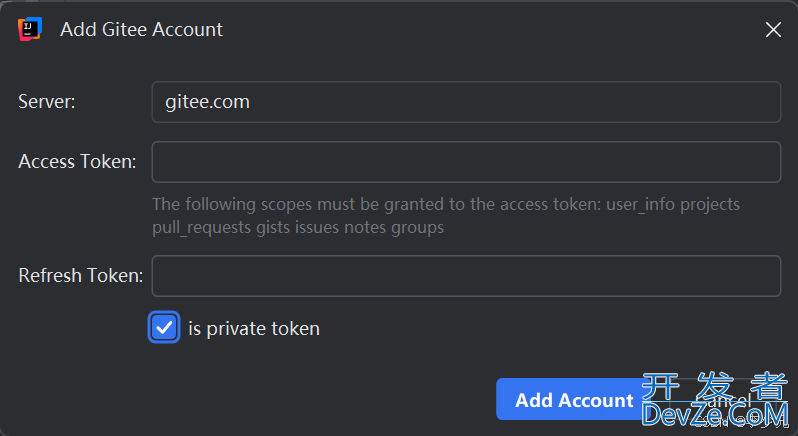Click the DevZe.CoM watermark text
798x436 pixels.
[x=716, y=413]
